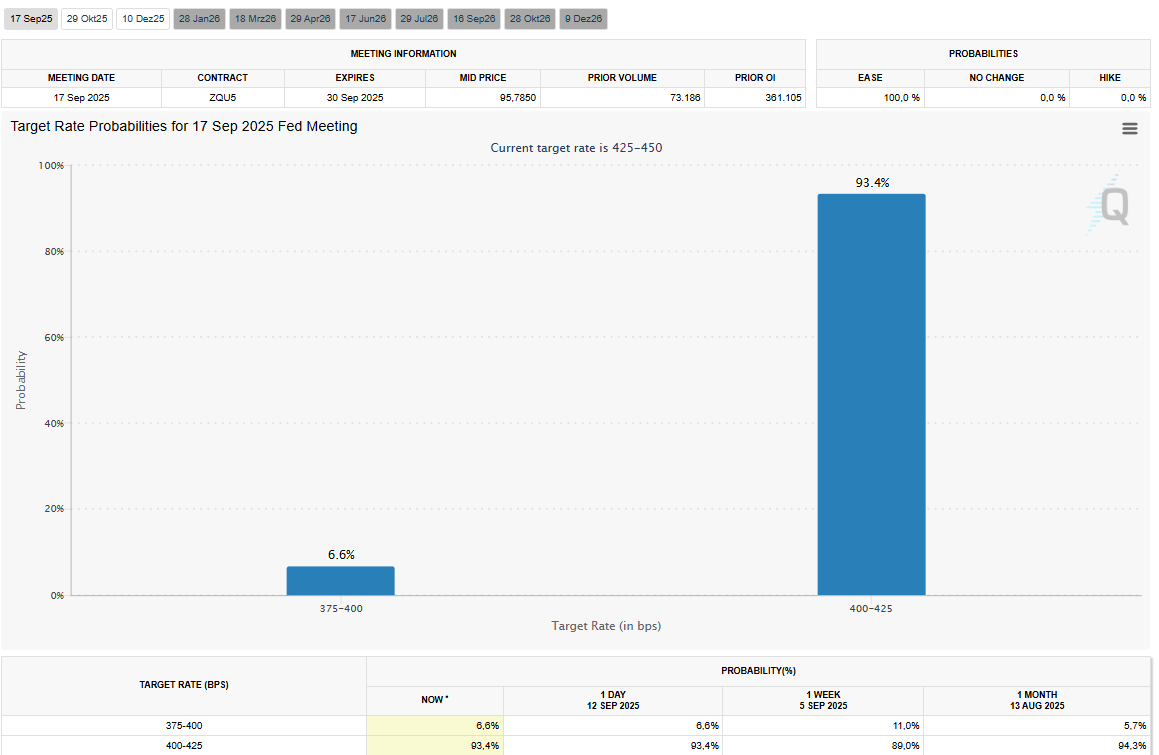Click the 93.4% bar for 400-425
This screenshot has height=755, width=1159.
[x=871, y=394]
